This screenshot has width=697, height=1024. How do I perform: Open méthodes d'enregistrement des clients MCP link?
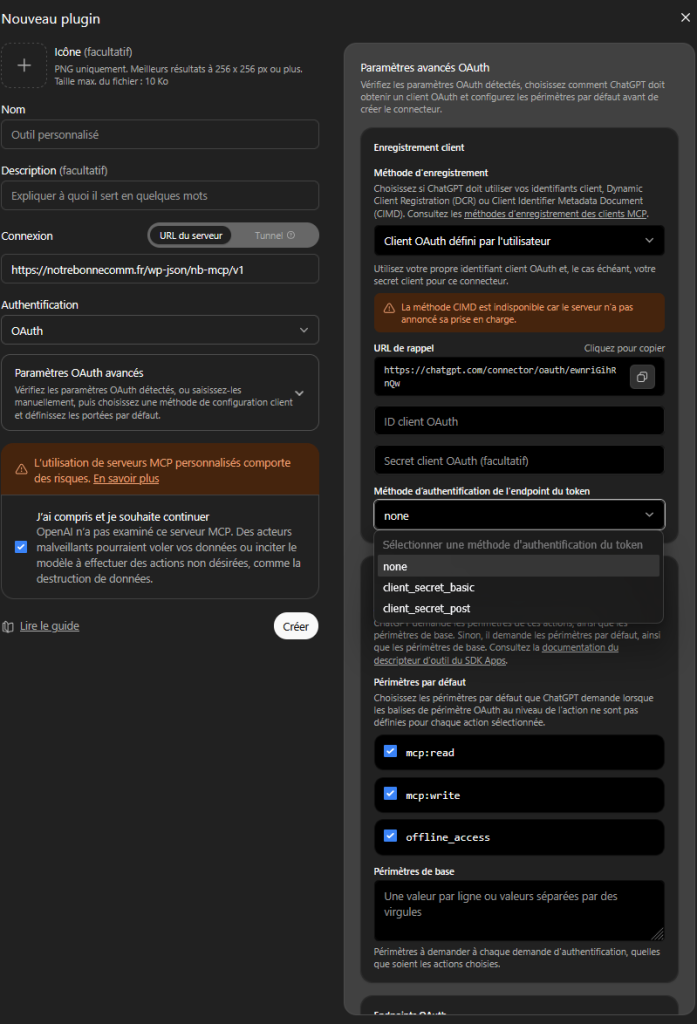(x=555, y=214)
